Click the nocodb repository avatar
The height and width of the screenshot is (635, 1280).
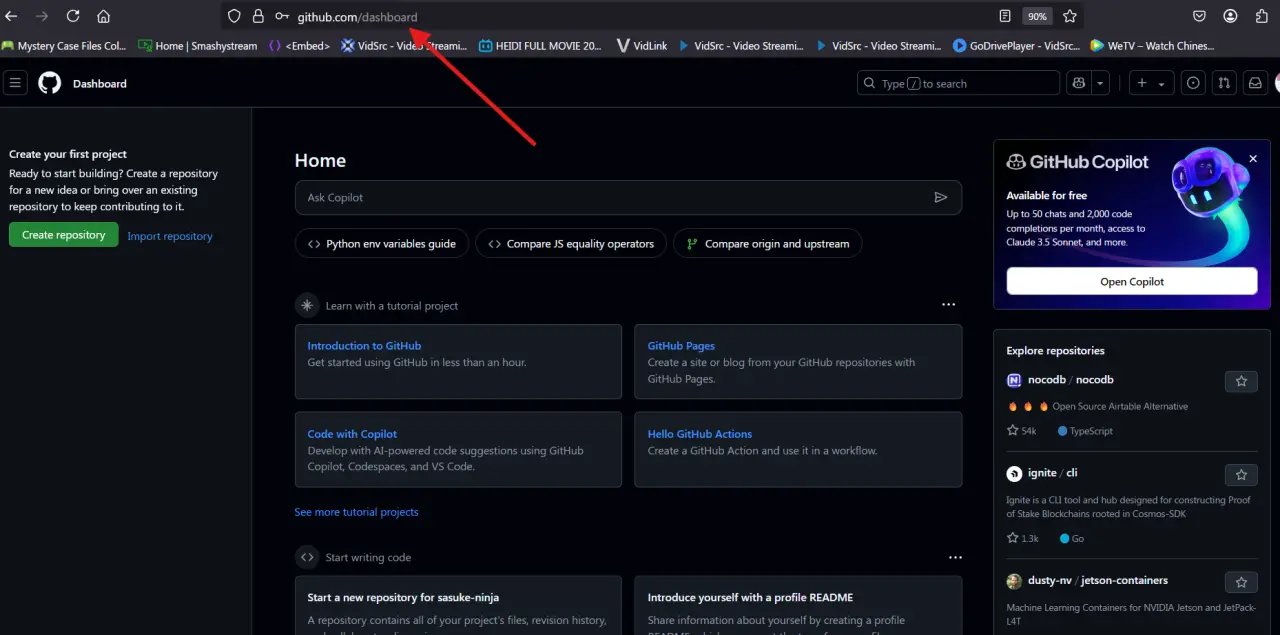click(1014, 380)
